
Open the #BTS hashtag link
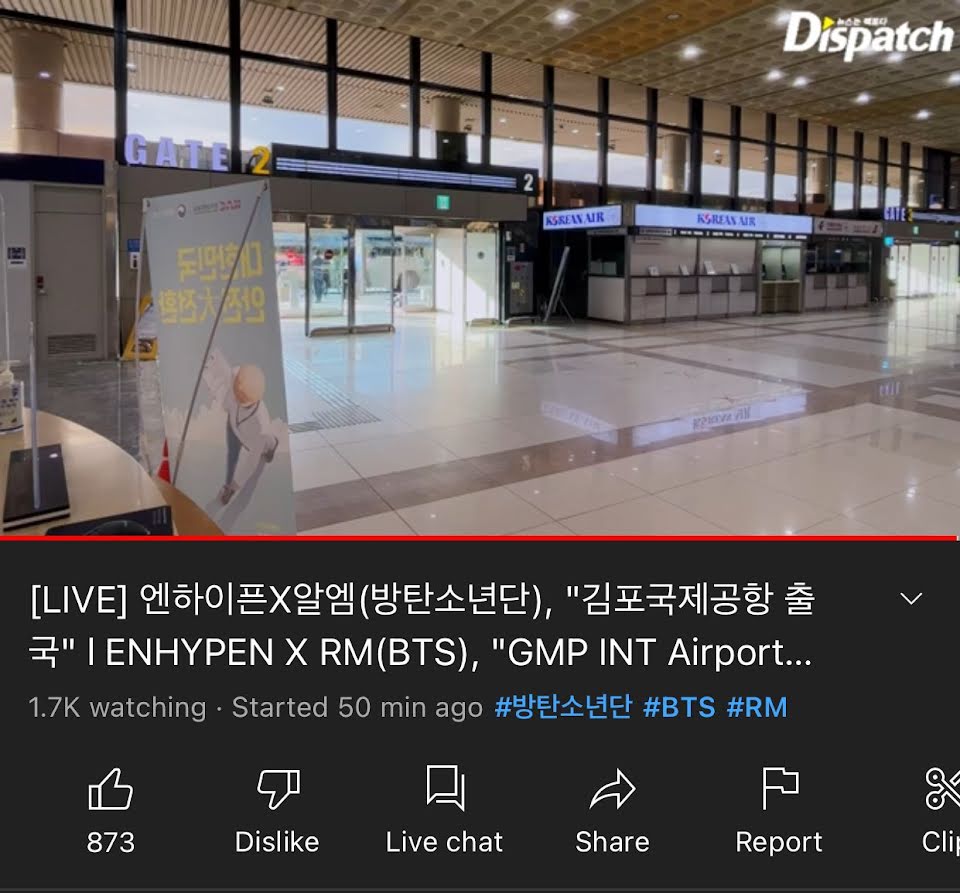(679, 707)
